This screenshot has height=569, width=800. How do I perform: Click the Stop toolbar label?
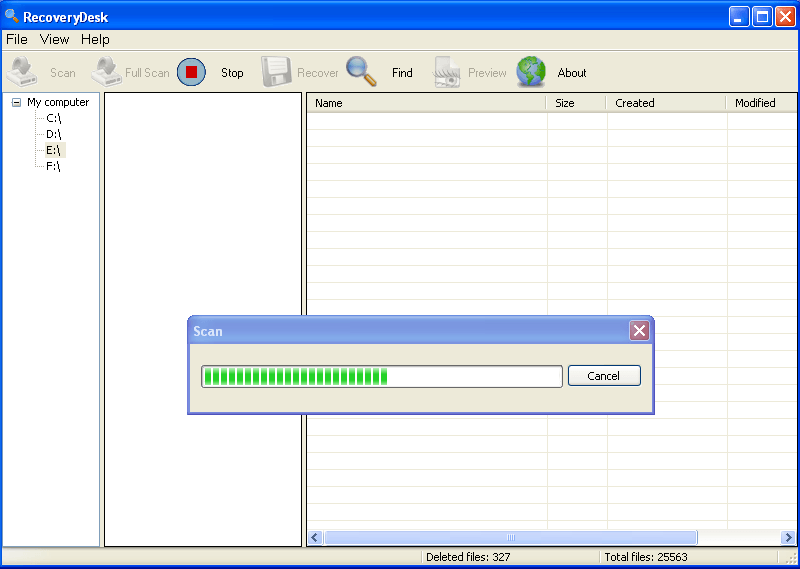pyautogui.click(x=232, y=73)
